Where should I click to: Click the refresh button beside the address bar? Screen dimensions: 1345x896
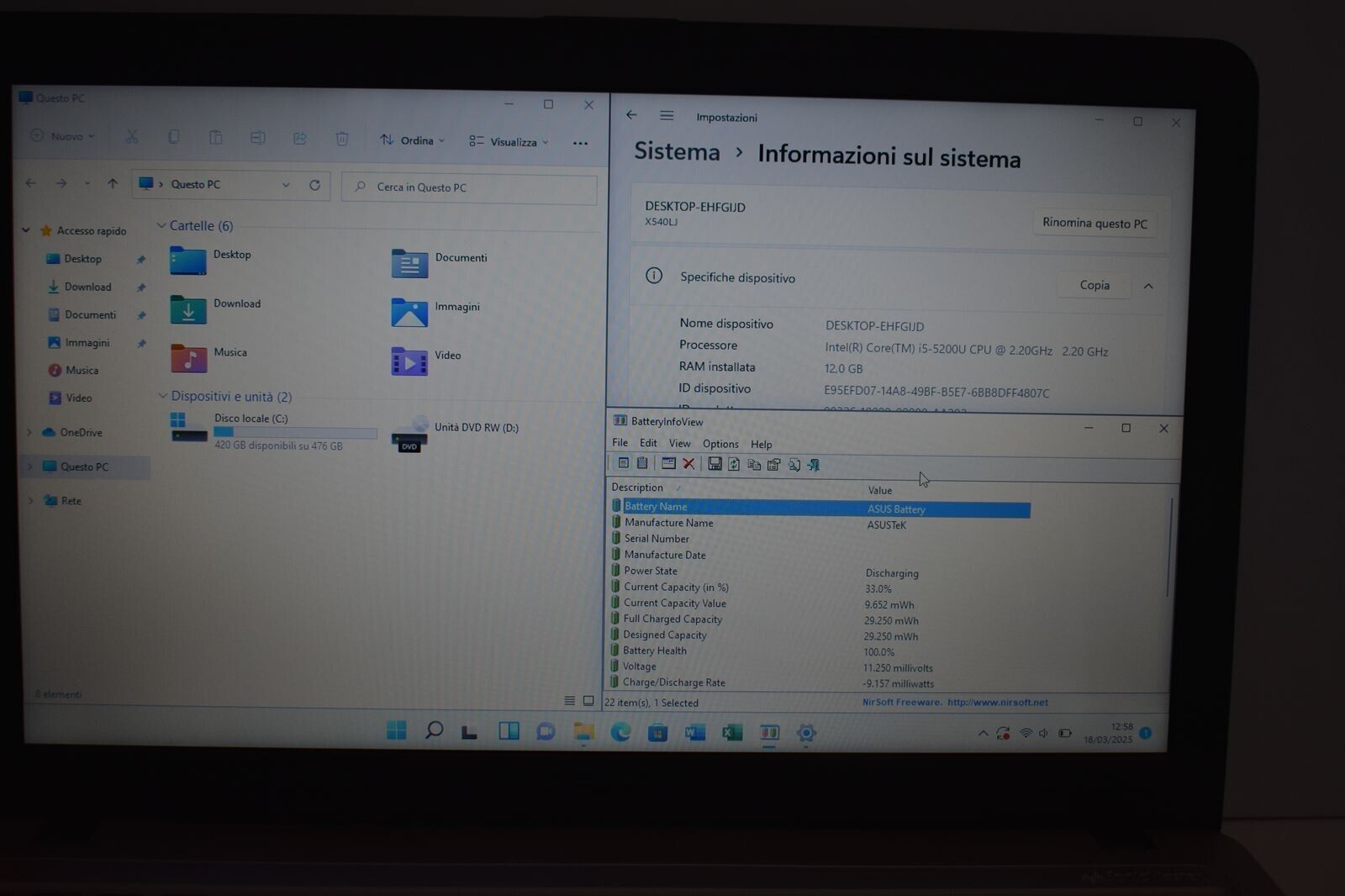[314, 185]
